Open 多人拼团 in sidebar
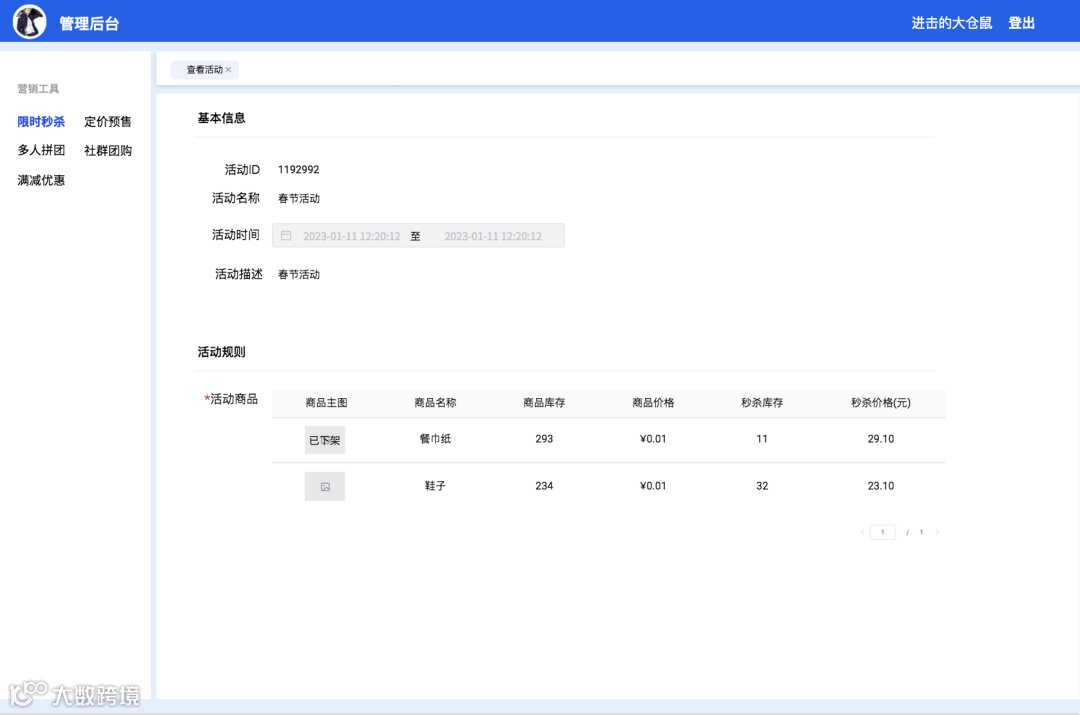 pos(41,150)
